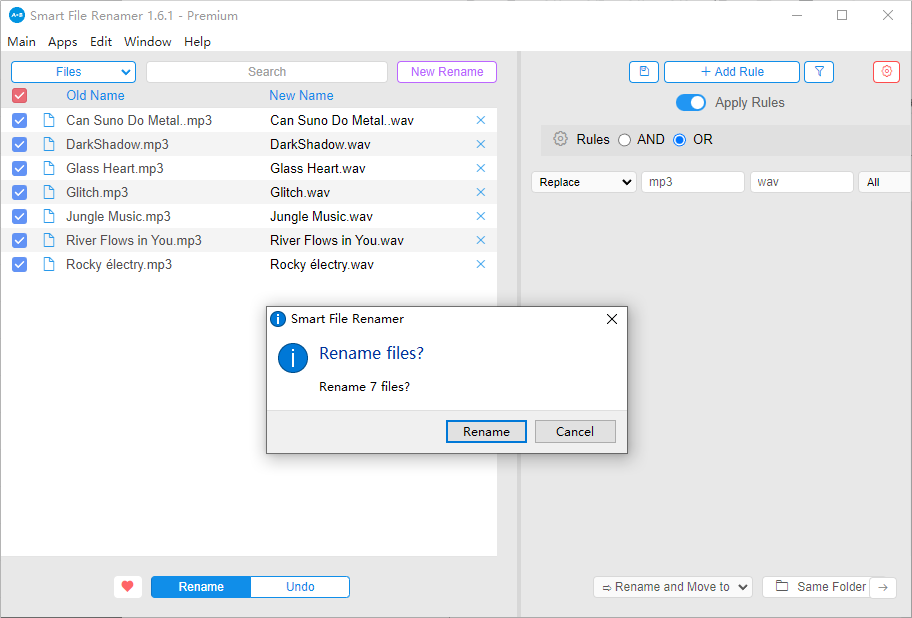Open the Edit menu
912x618 pixels.
point(100,42)
